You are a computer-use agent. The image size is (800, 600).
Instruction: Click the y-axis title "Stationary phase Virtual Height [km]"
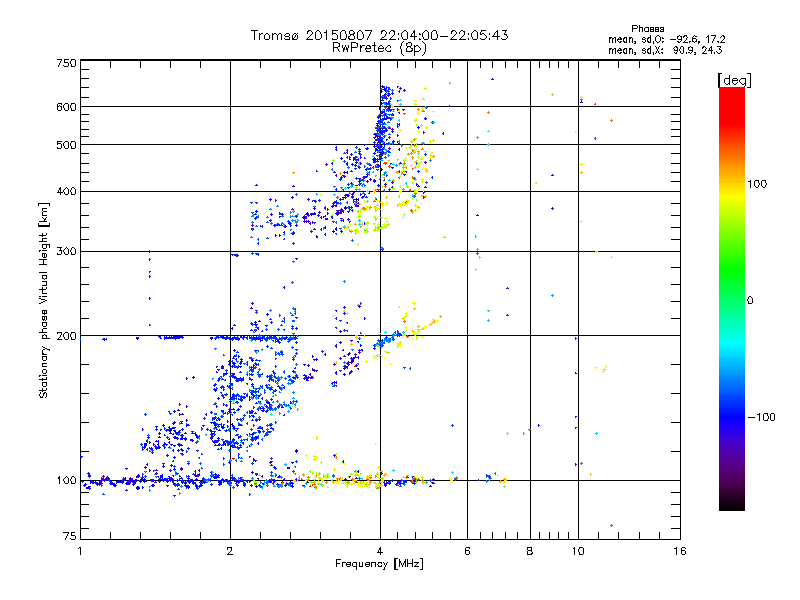point(43,300)
